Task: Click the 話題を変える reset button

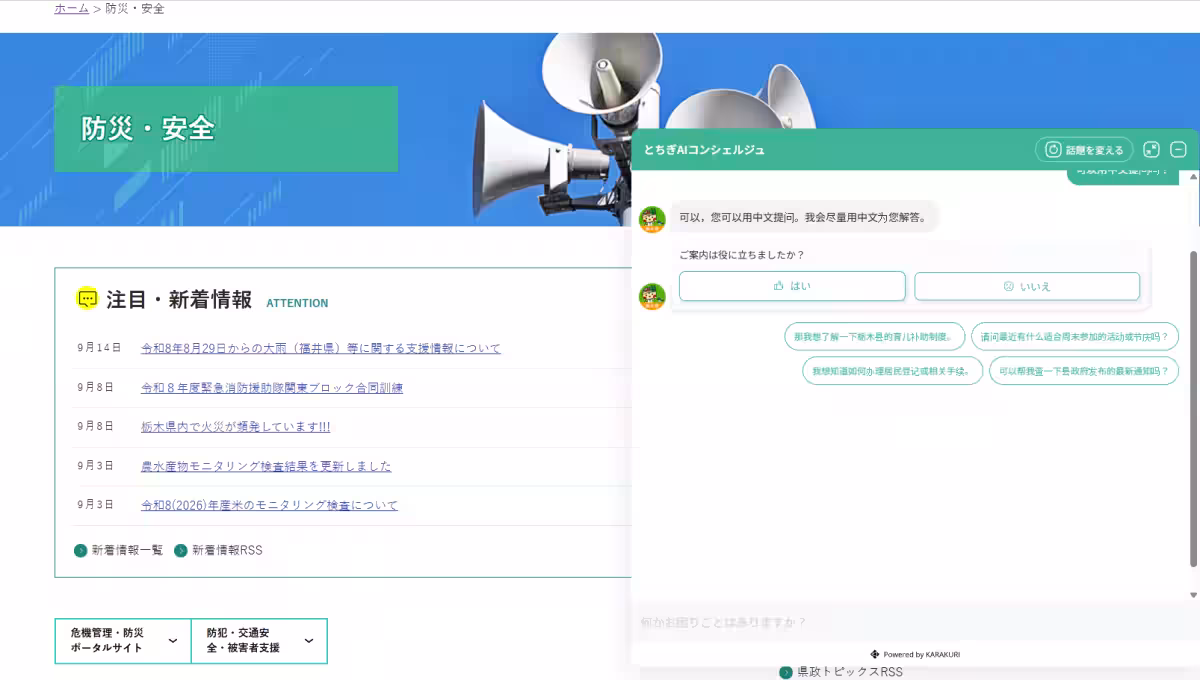Action: [1084, 150]
